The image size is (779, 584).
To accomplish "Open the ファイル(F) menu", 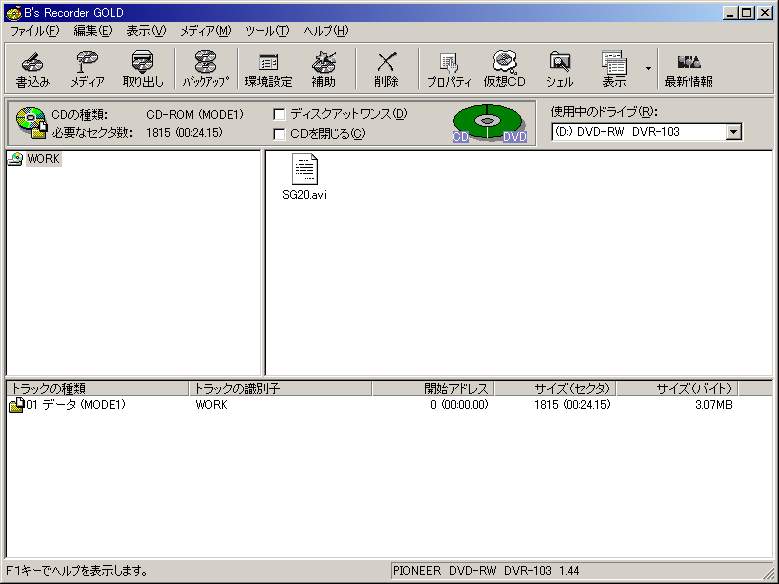I will 35,31.
